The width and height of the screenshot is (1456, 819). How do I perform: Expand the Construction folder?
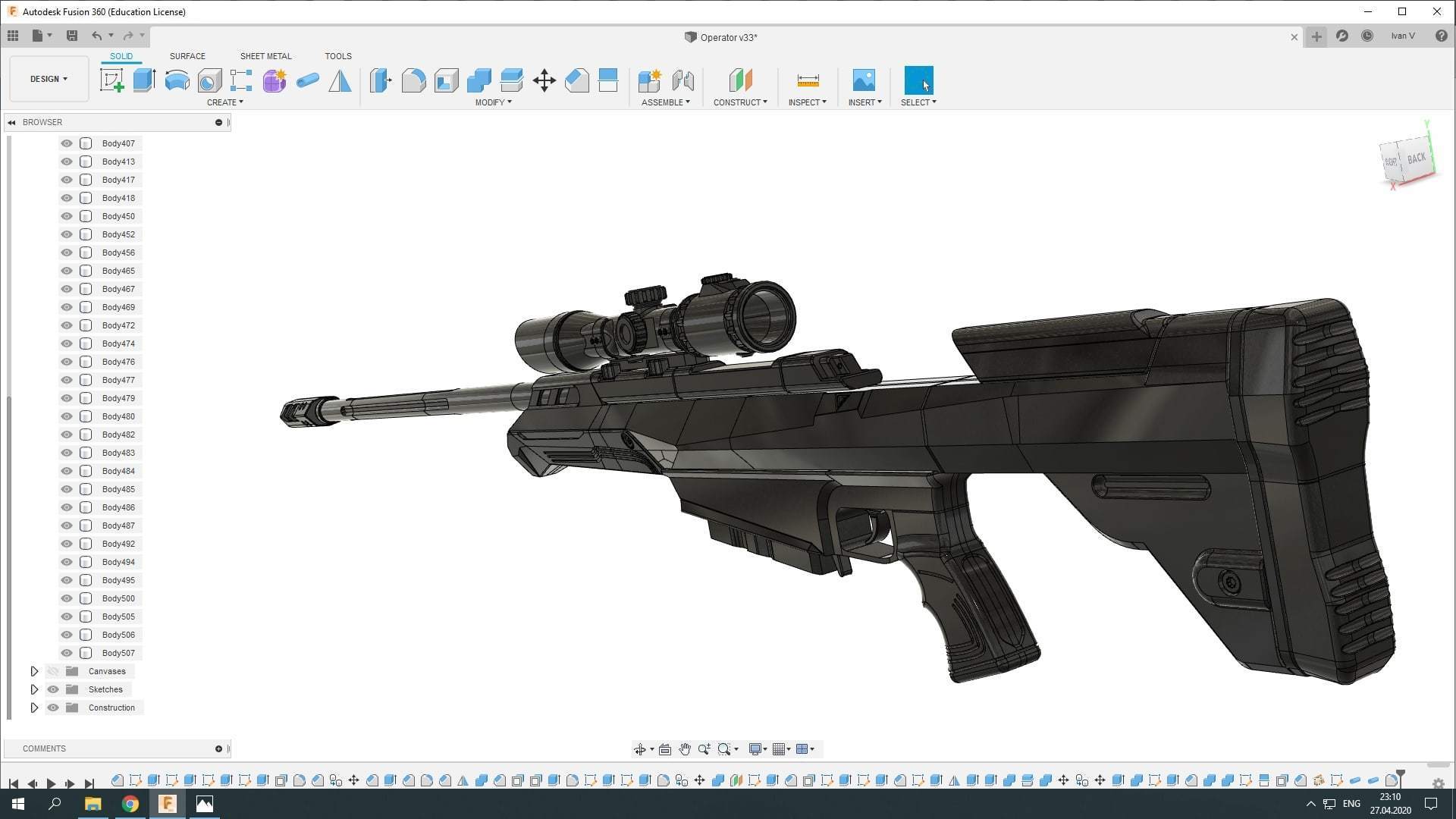34,708
